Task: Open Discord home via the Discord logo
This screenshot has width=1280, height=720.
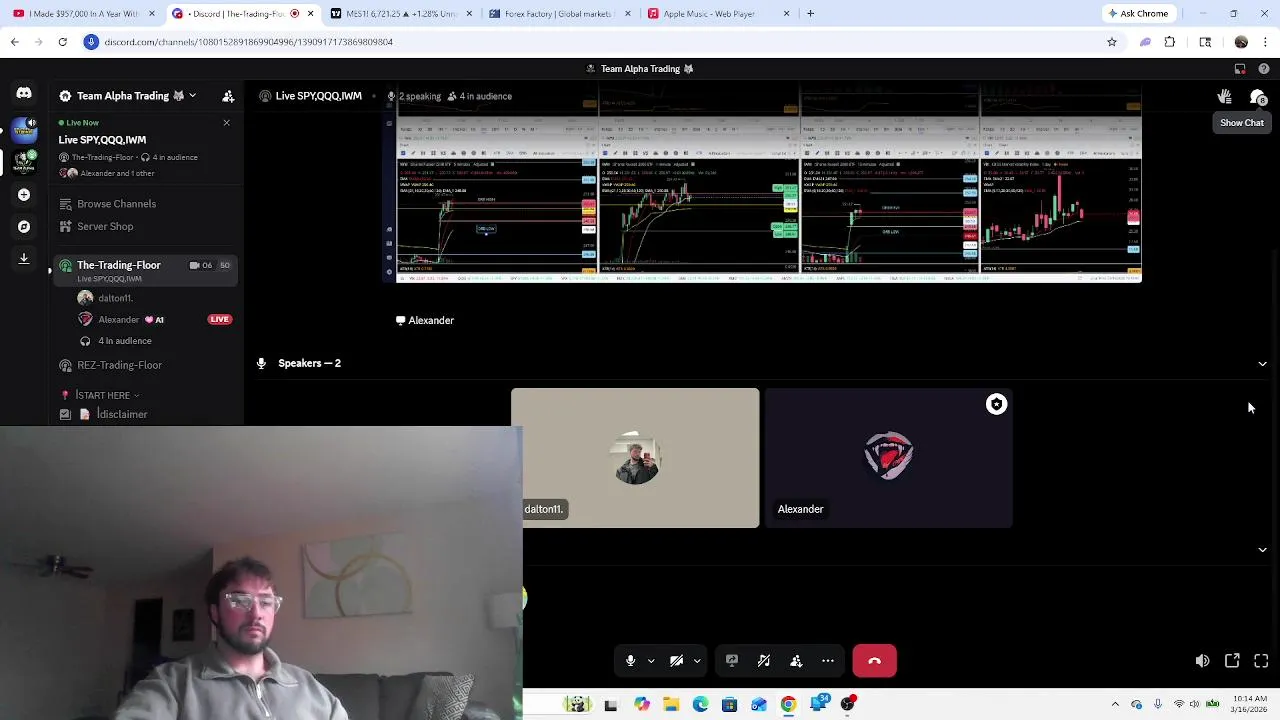Action: pos(24,93)
